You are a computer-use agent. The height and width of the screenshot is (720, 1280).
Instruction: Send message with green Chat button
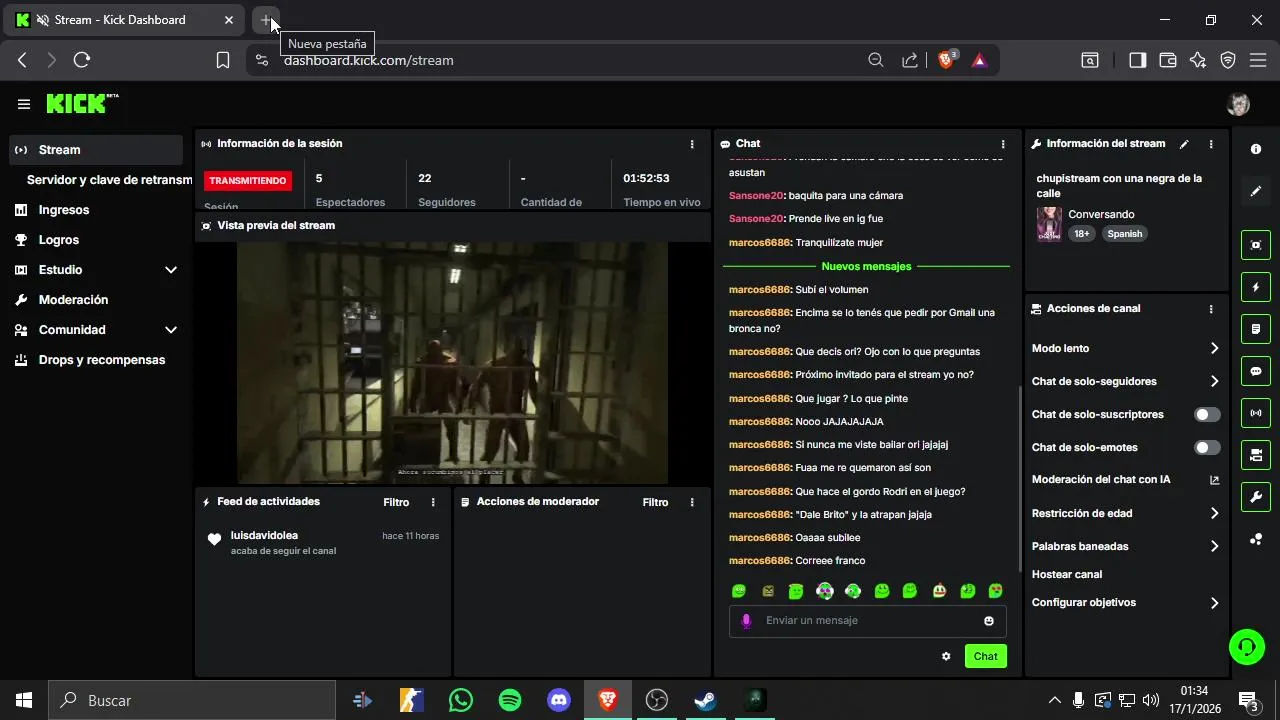point(986,656)
